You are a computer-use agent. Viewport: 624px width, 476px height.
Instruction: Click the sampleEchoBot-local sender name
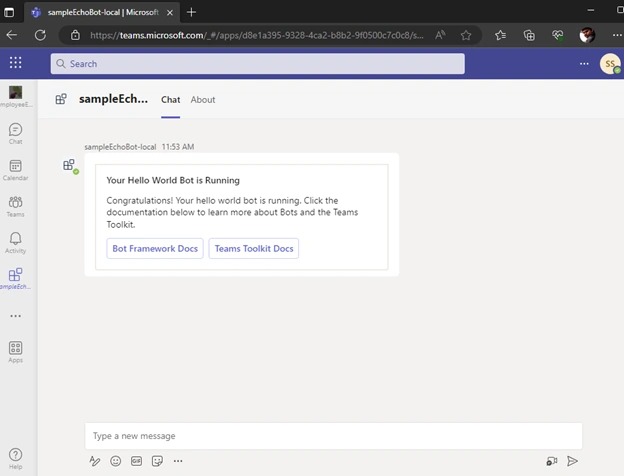coord(120,147)
